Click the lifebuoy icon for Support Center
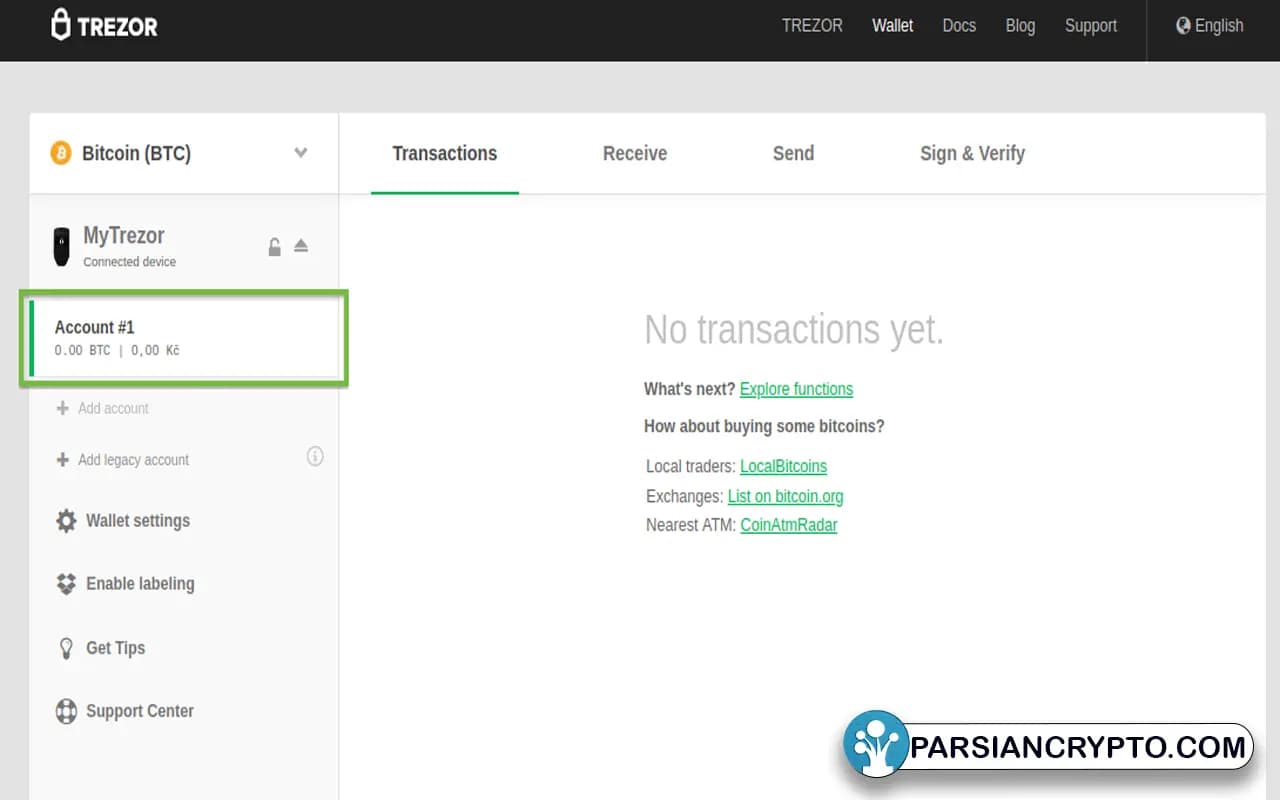1280x800 pixels. pyautogui.click(x=66, y=711)
